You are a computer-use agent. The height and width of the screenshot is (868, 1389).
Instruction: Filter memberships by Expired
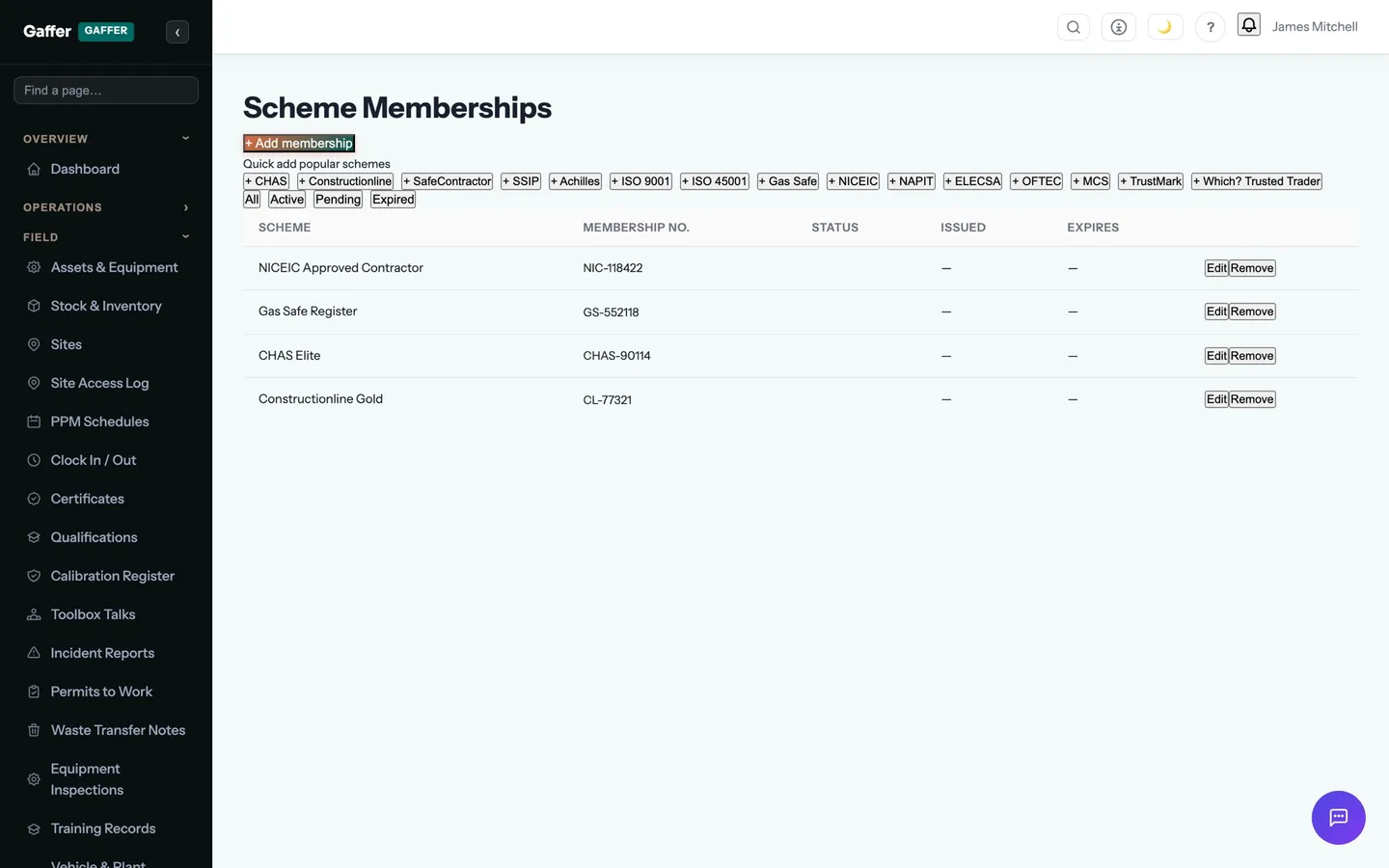pyautogui.click(x=394, y=200)
